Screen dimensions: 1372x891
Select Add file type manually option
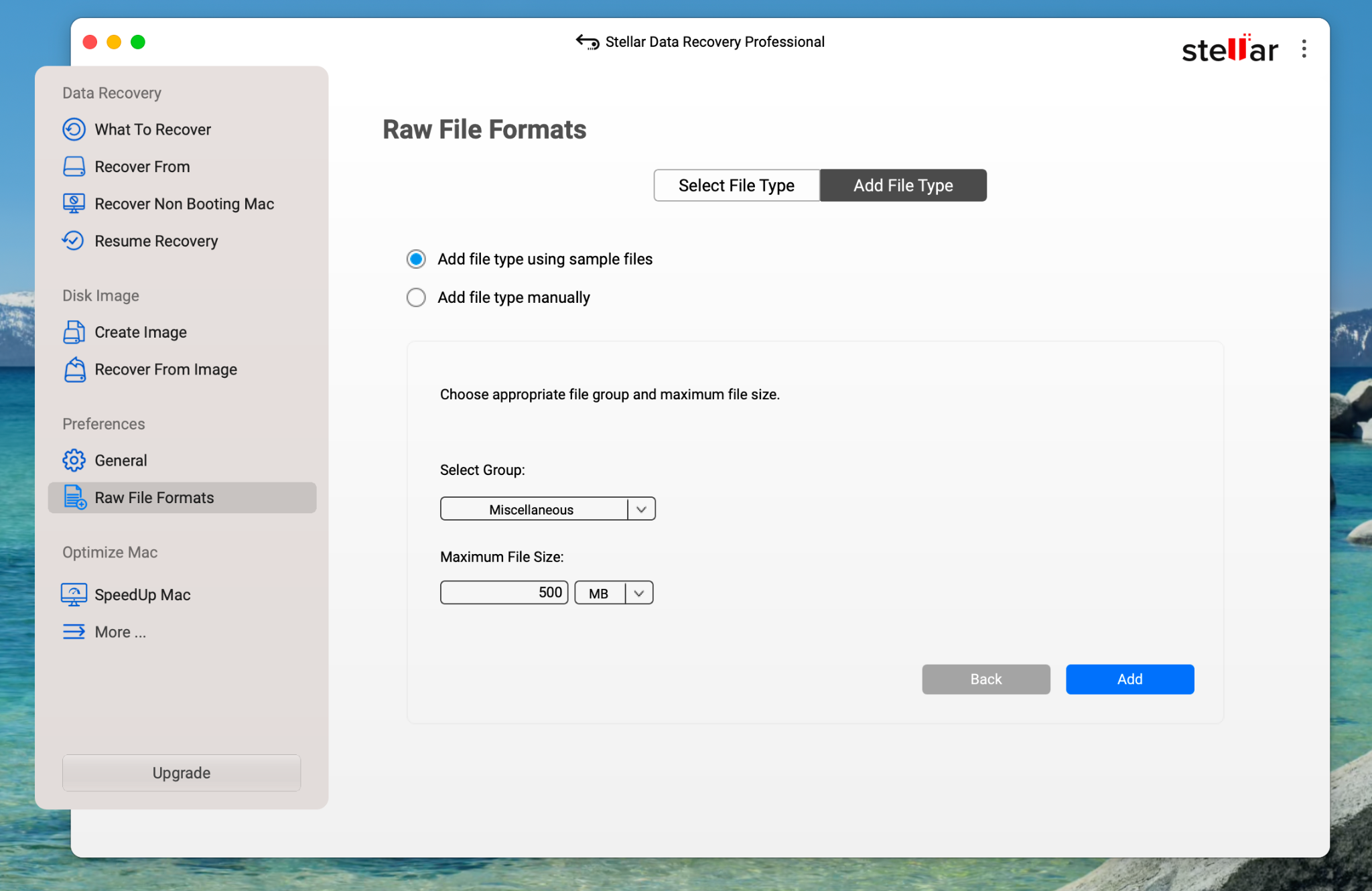pos(416,297)
